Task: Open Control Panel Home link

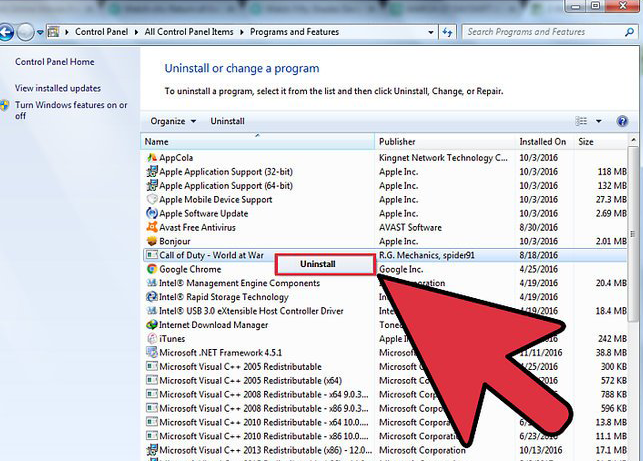Action: pos(55,62)
